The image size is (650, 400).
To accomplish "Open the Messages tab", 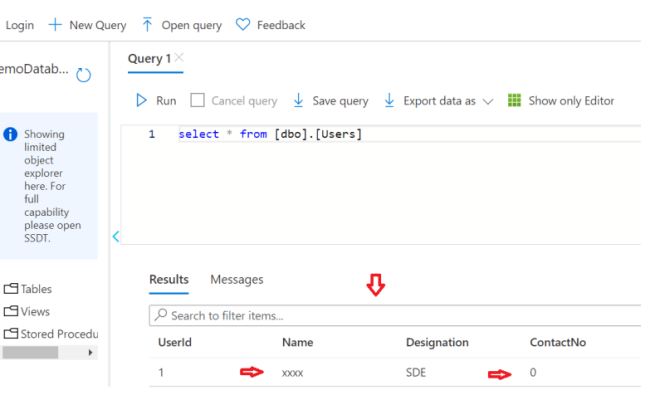I will pyautogui.click(x=237, y=279).
